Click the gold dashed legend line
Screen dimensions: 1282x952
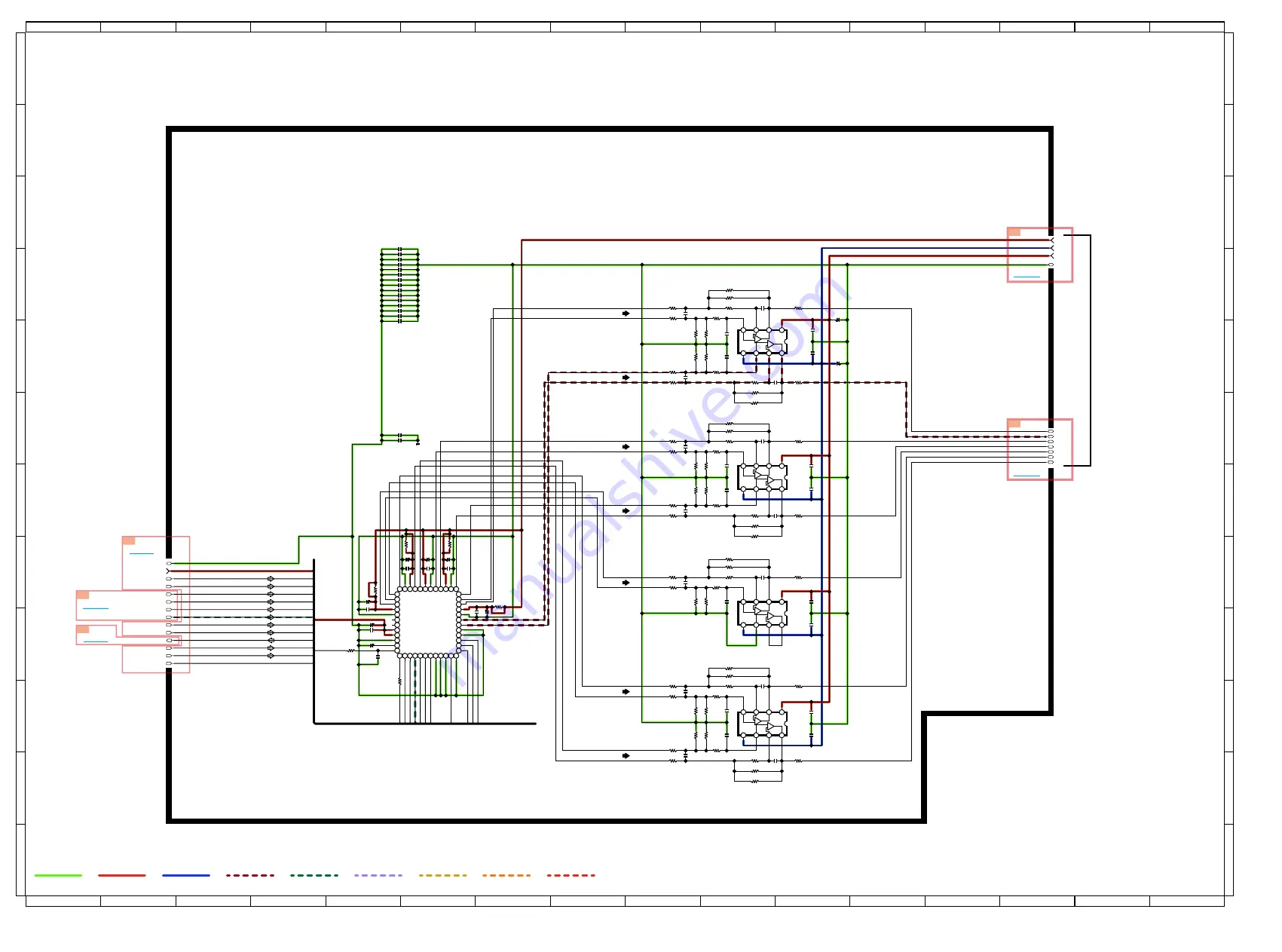click(x=442, y=875)
